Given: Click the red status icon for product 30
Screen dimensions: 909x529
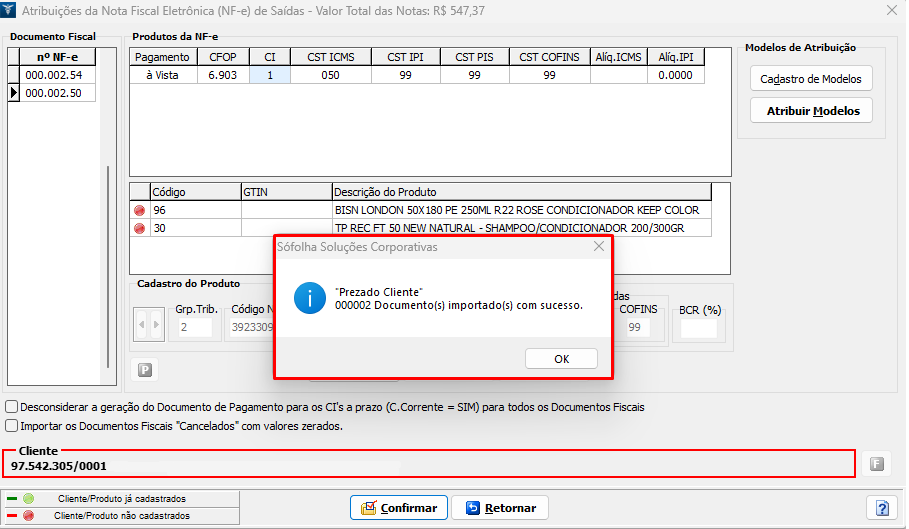Looking at the screenshot, I should pyautogui.click(x=139, y=229).
